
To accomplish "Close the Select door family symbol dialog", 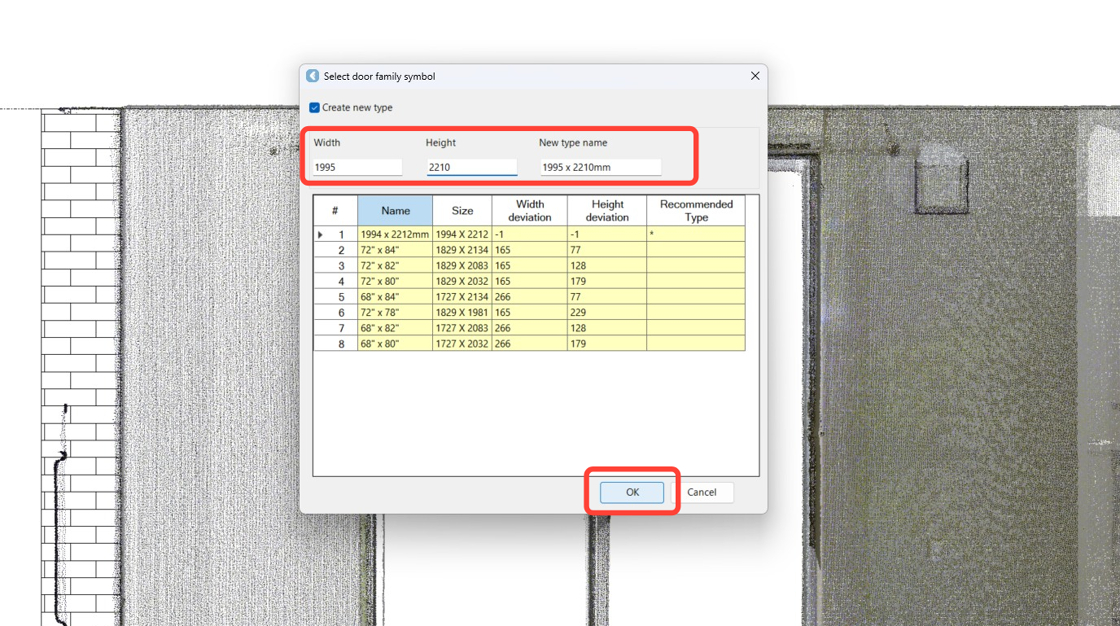I will (x=755, y=76).
